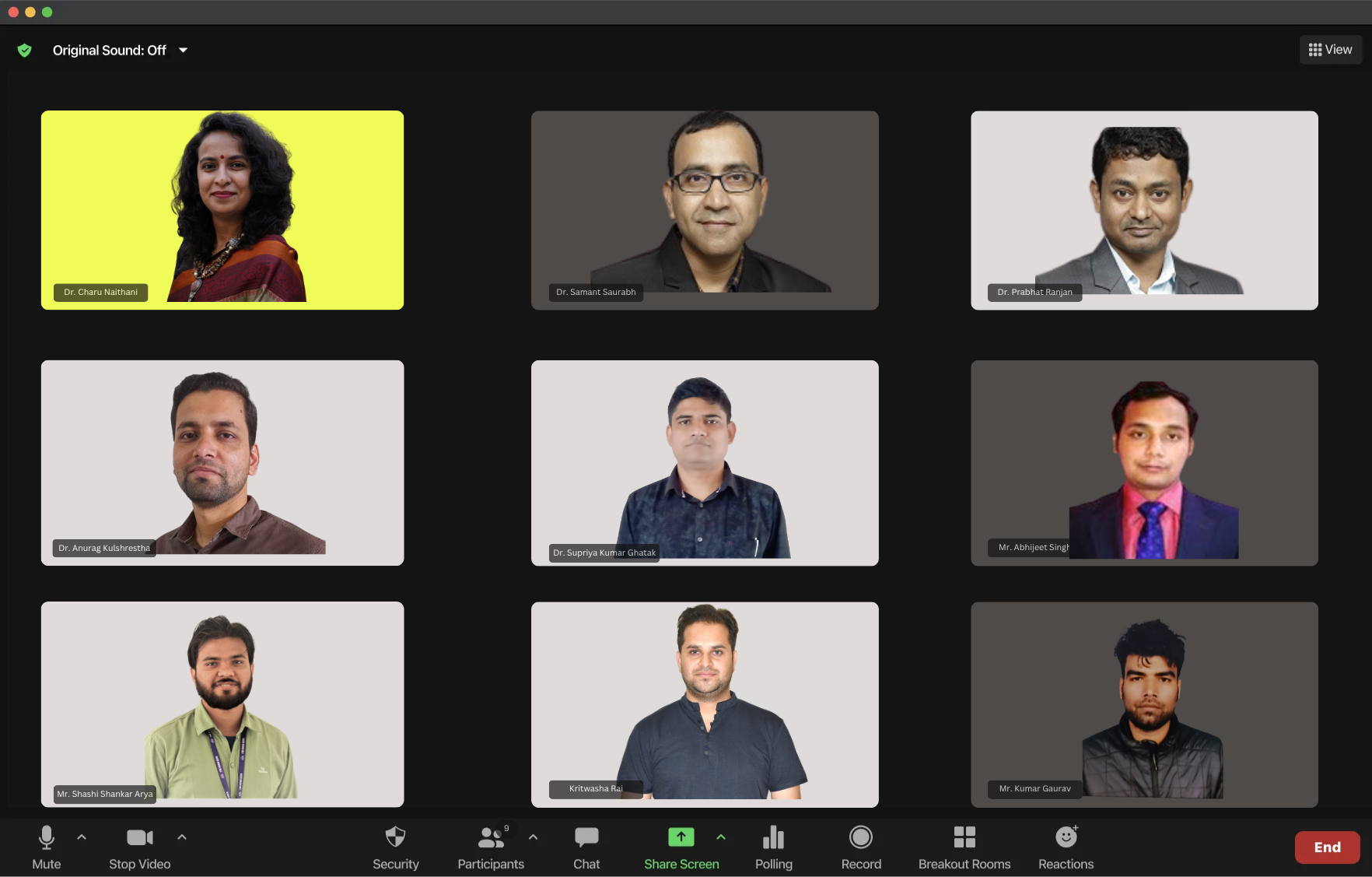Image resolution: width=1372 pixels, height=877 pixels.
Task: Open the Participants panel
Action: (491, 847)
